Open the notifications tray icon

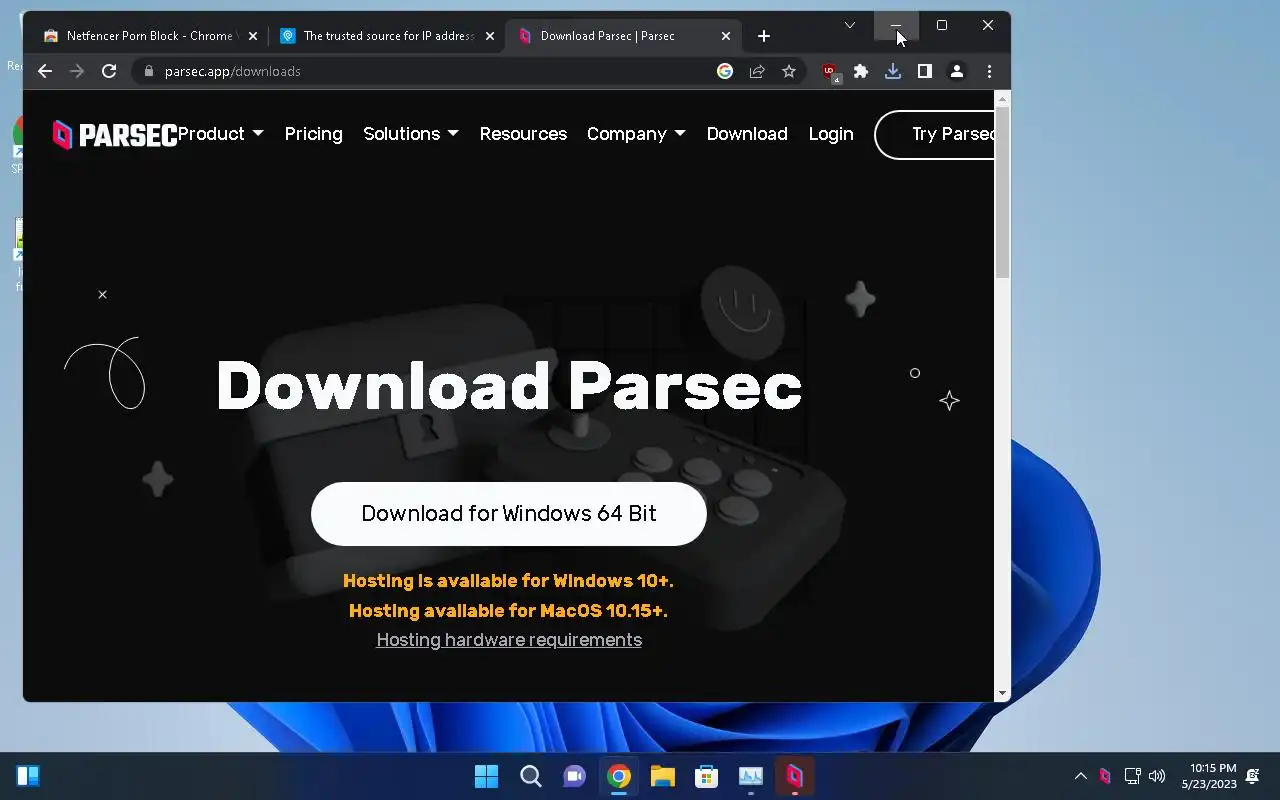point(1254,776)
